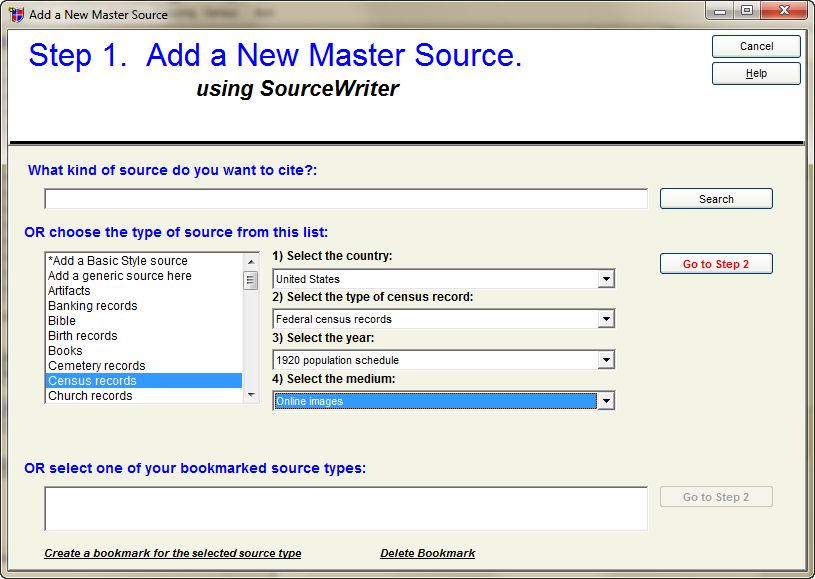
Task: Maximize the dialog window
Action: (x=747, y=11)
